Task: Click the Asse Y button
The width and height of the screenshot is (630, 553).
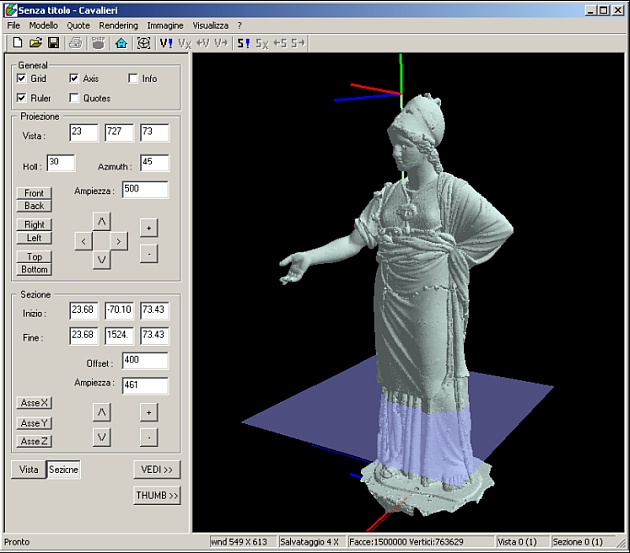Action: coord(34,423)
